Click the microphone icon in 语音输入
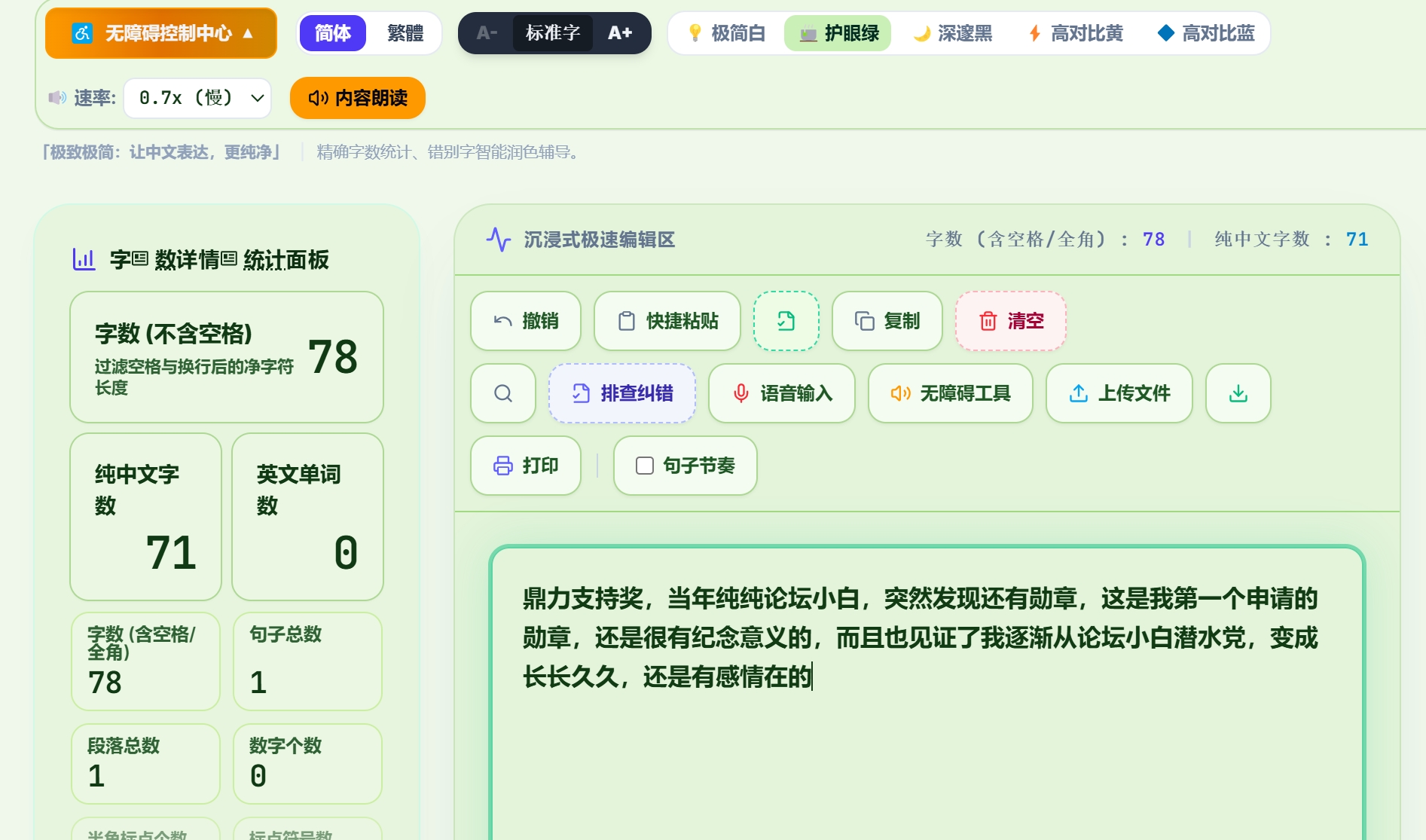This screenshot has height=840, width=1426. pos(741,393)
